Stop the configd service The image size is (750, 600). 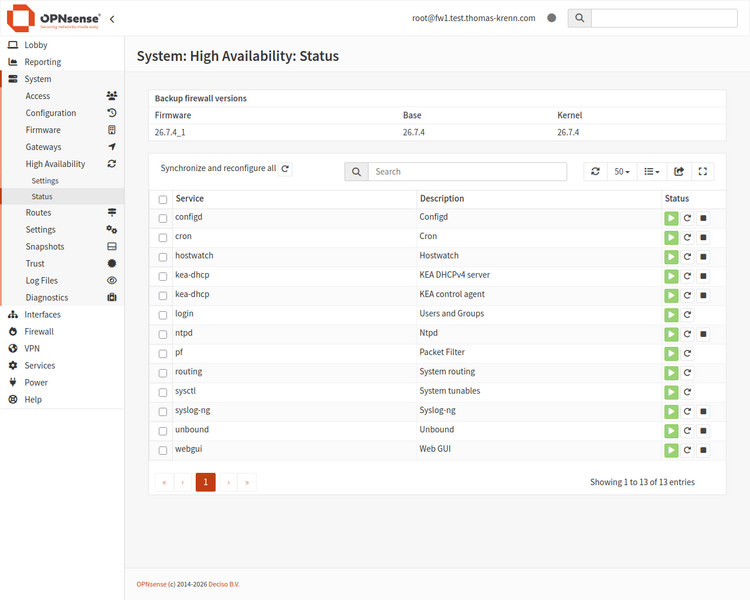(703, 218)
